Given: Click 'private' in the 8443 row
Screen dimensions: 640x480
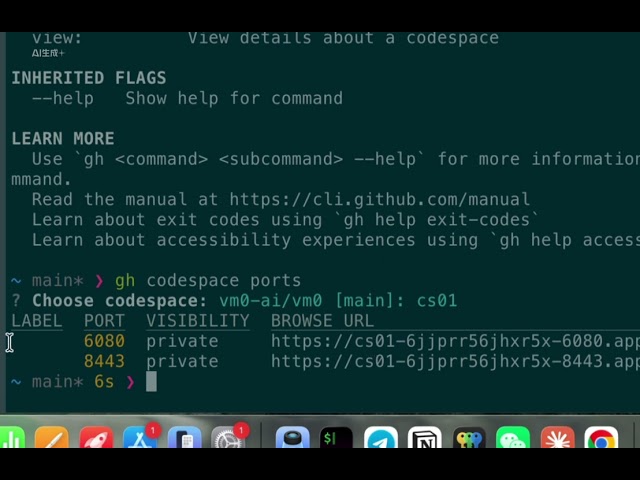Looking at the screenshot, I should tap(182, 362).
